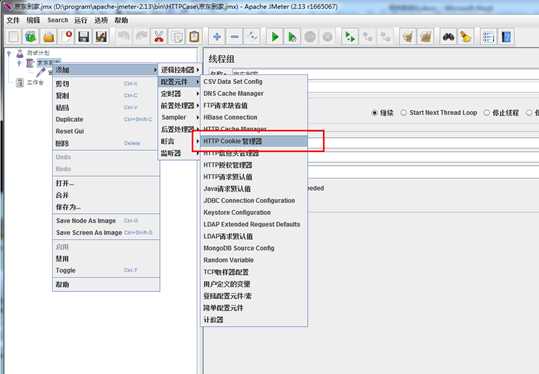Collapse the test plan tree node

pos(9,53)
